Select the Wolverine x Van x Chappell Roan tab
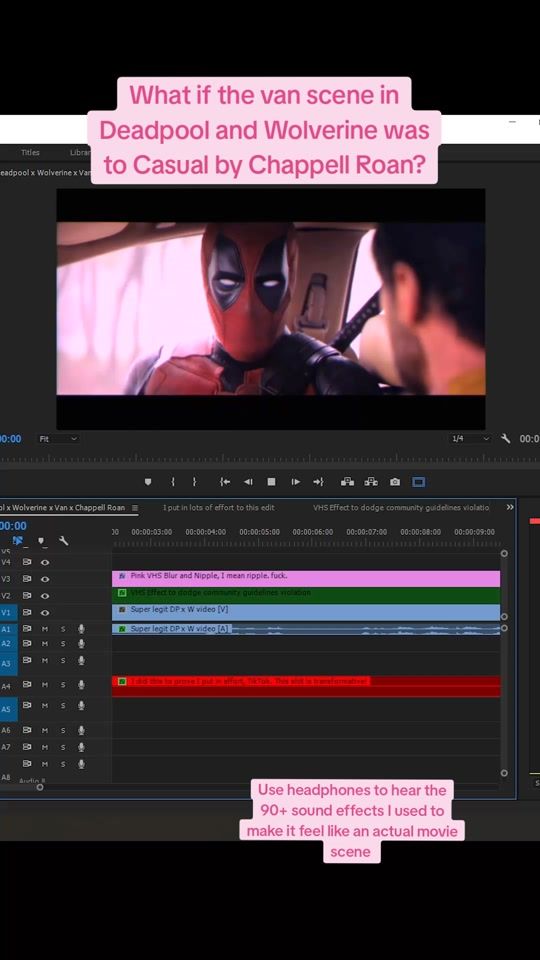Image resolution: width=540 pixels, height=960 pixels. click(62, 508)
